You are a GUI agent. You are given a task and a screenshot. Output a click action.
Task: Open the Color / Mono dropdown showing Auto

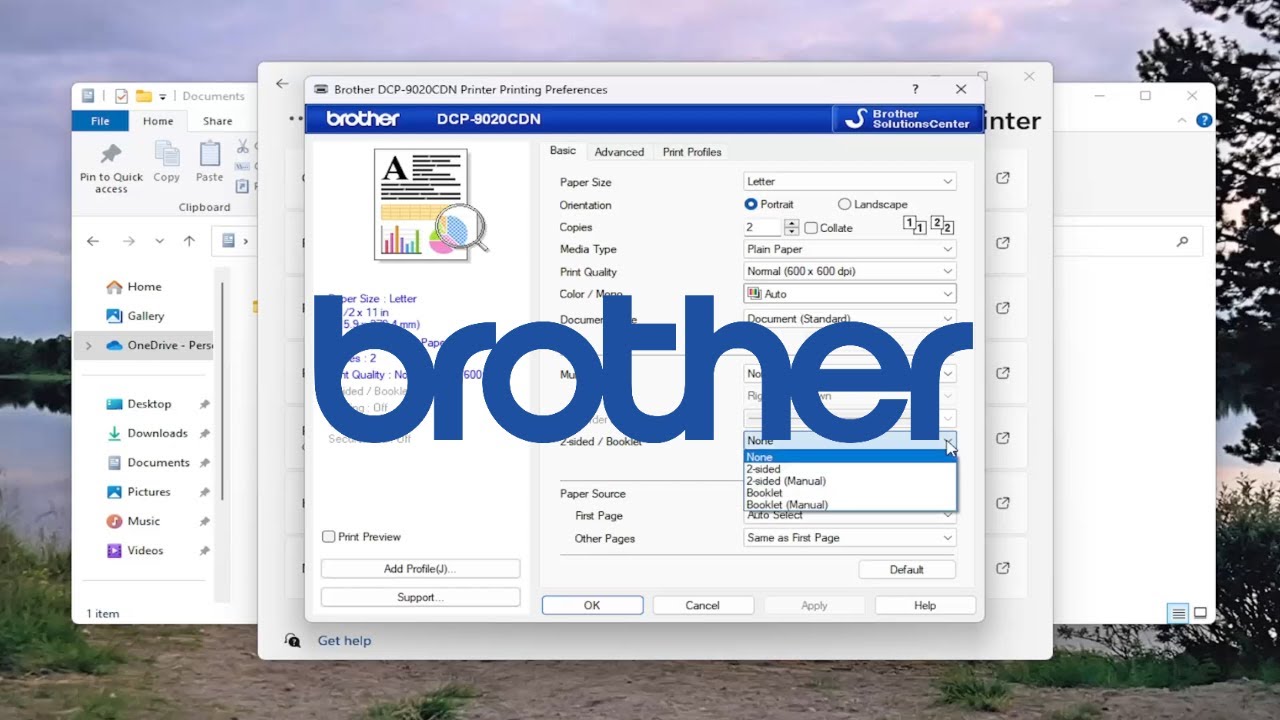(849, 294)
